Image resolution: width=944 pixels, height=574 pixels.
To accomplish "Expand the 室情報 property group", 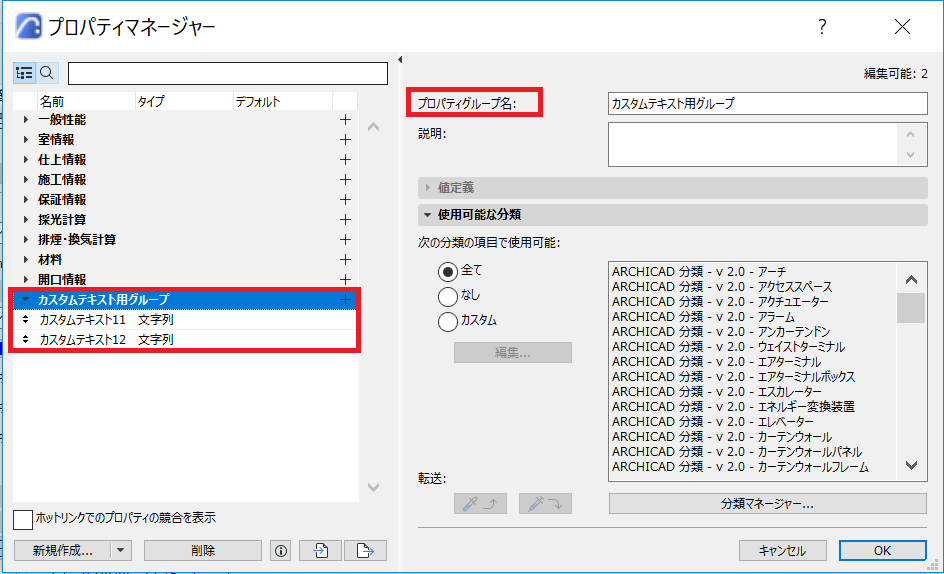I will point(26,140).
